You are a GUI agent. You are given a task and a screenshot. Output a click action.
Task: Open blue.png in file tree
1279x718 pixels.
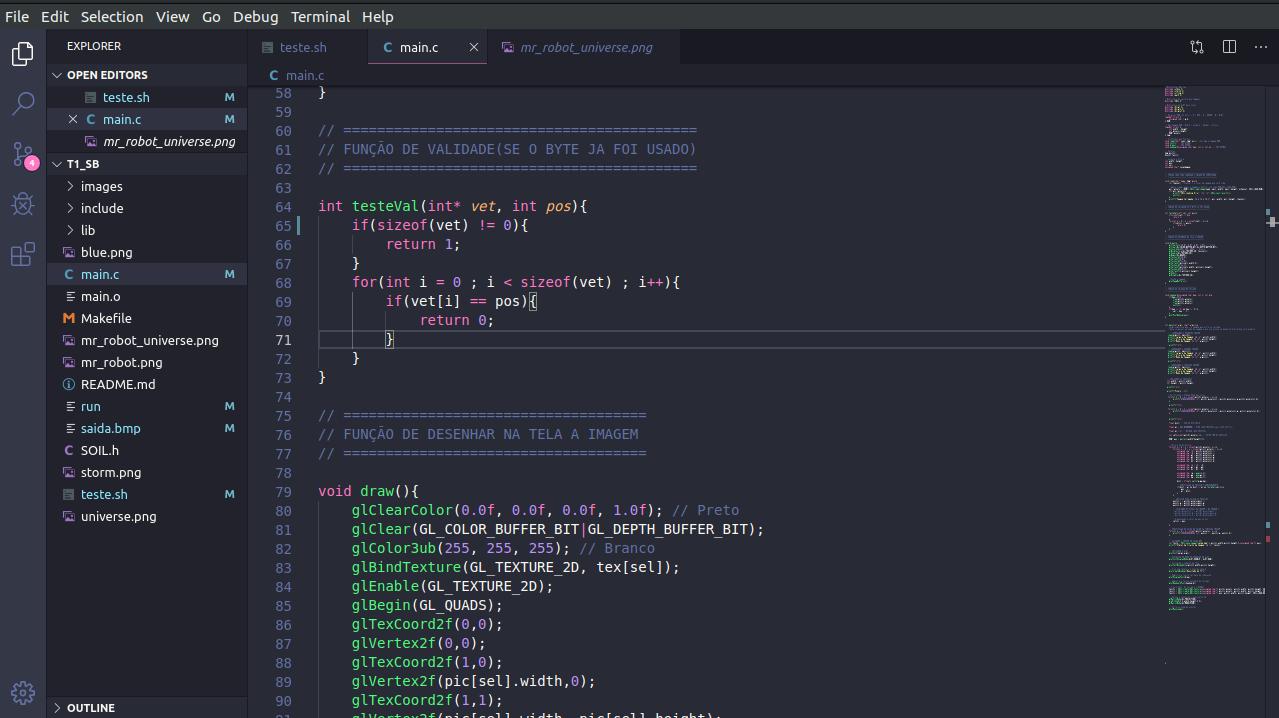click(x=147, y=252)
